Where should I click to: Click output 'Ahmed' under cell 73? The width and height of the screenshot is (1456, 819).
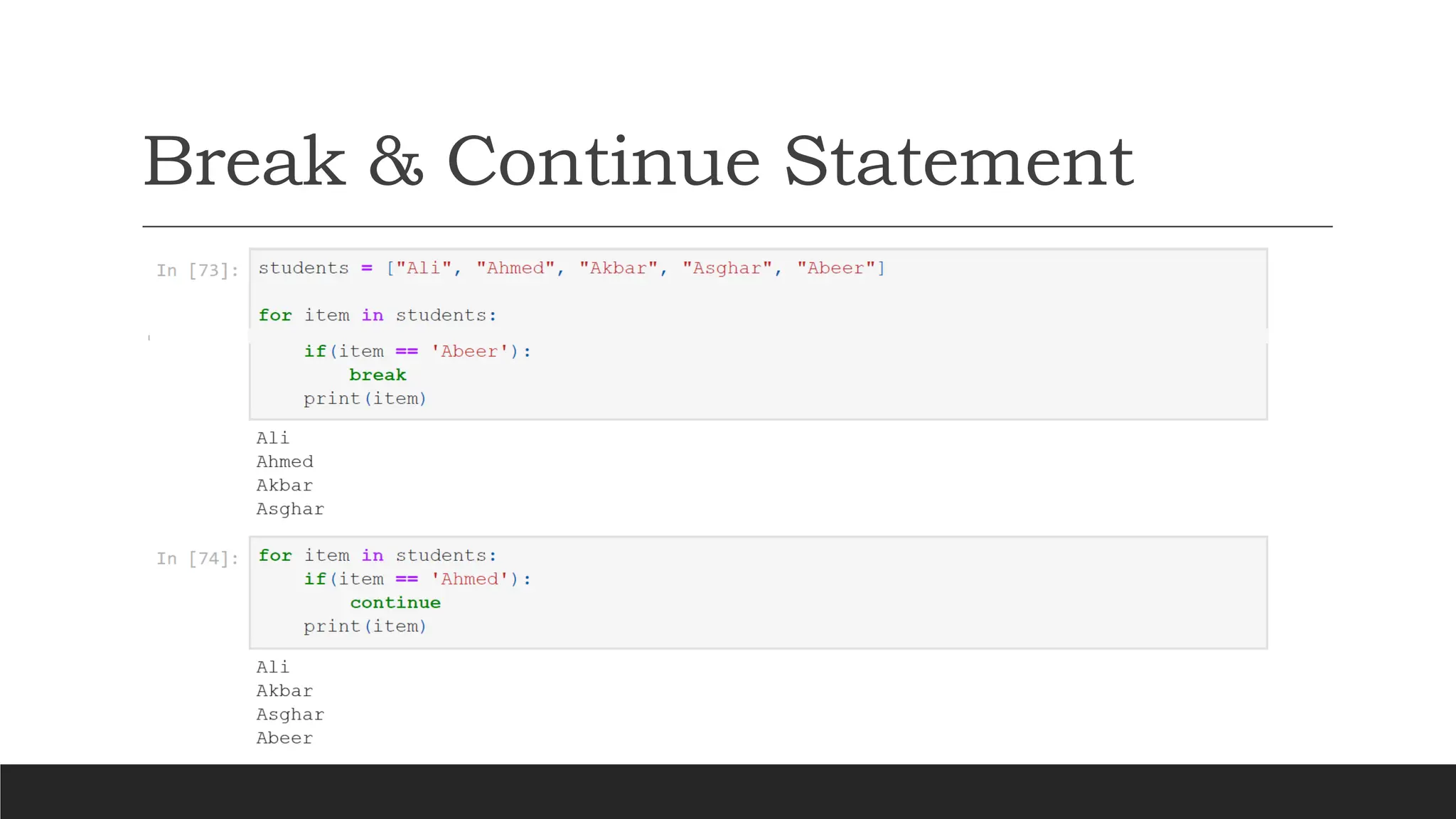coord(284,461)
